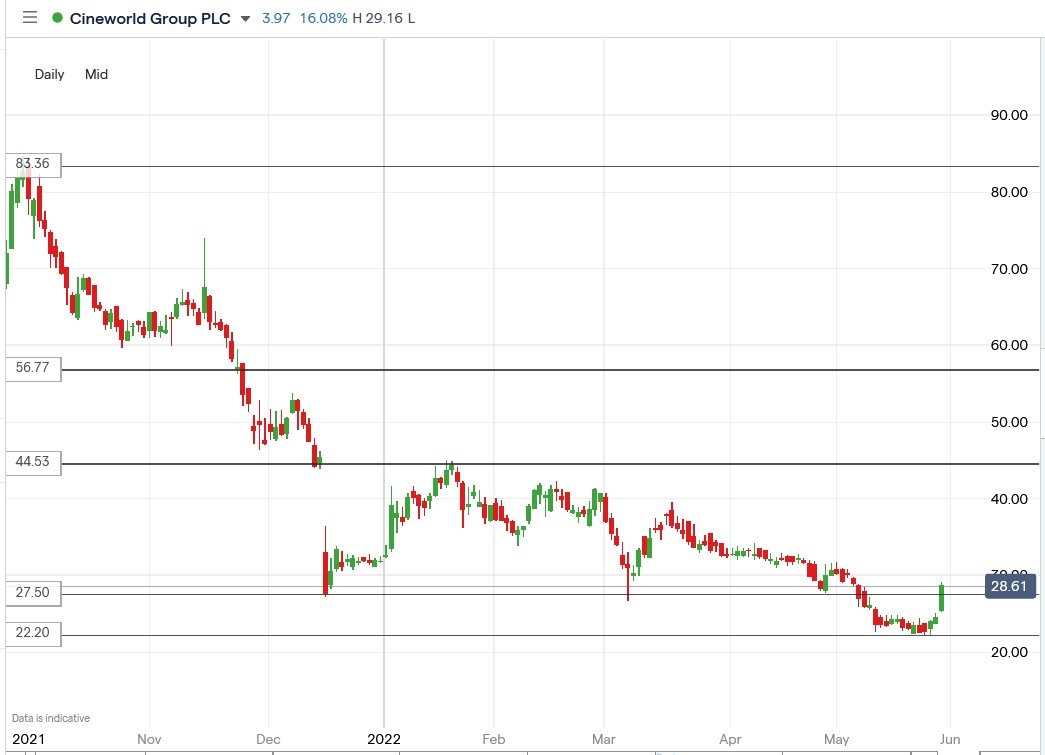Select the 56.77 price level label
Image resolution: width=1045 pixels, height=755 pixels.
coord(31,369)
